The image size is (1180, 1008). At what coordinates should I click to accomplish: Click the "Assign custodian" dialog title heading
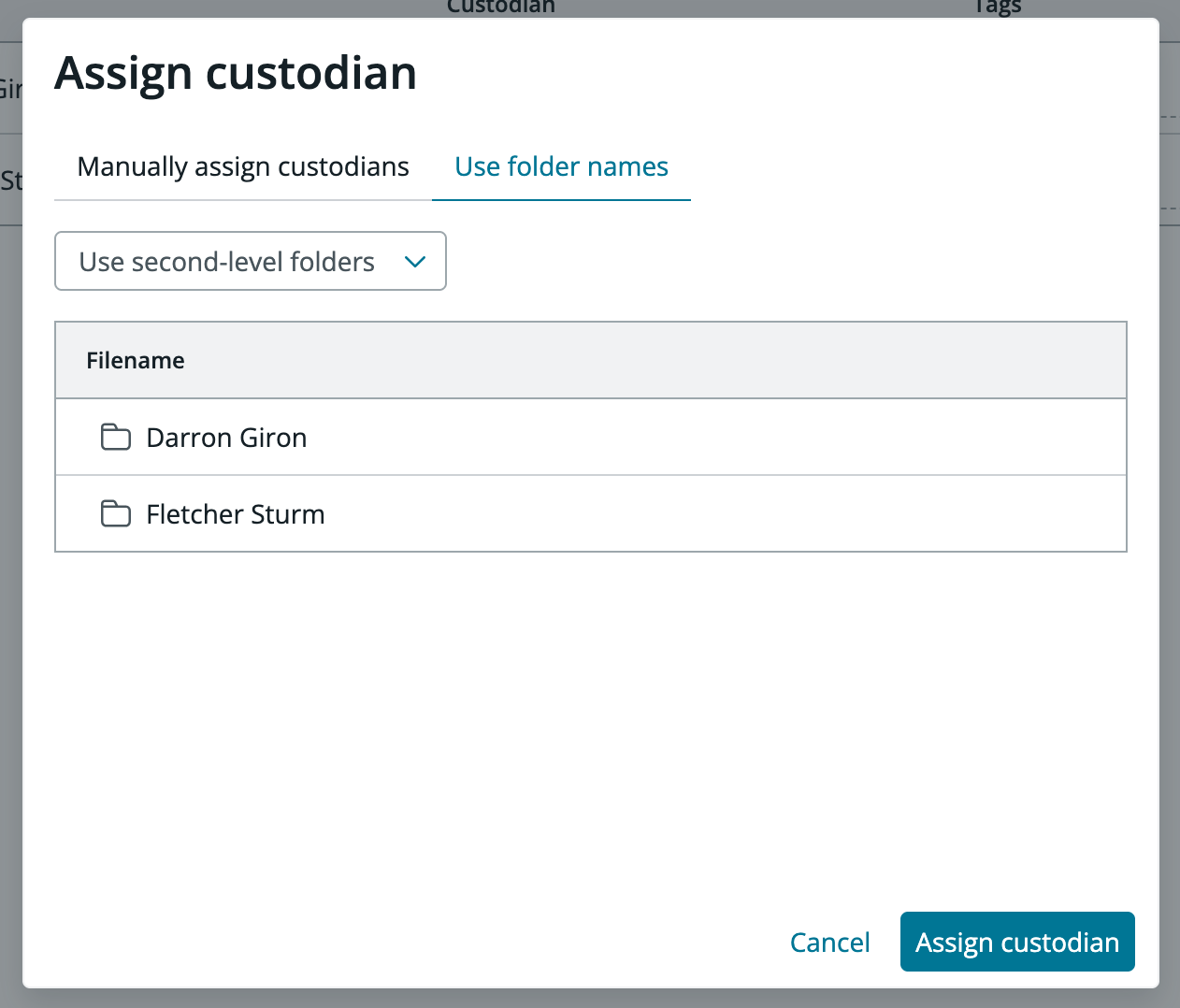236,73
